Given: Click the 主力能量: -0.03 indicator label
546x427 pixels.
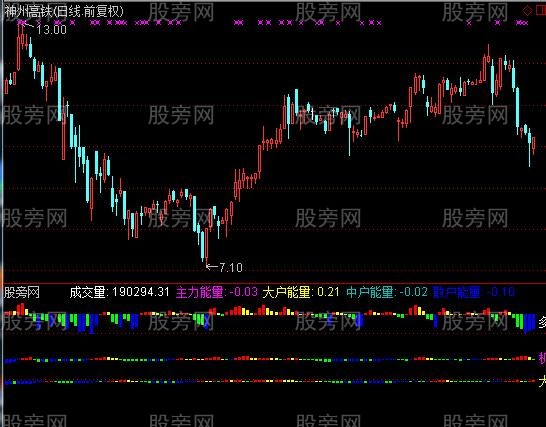Looking at the screenshot, I should [x=217, y=292].
